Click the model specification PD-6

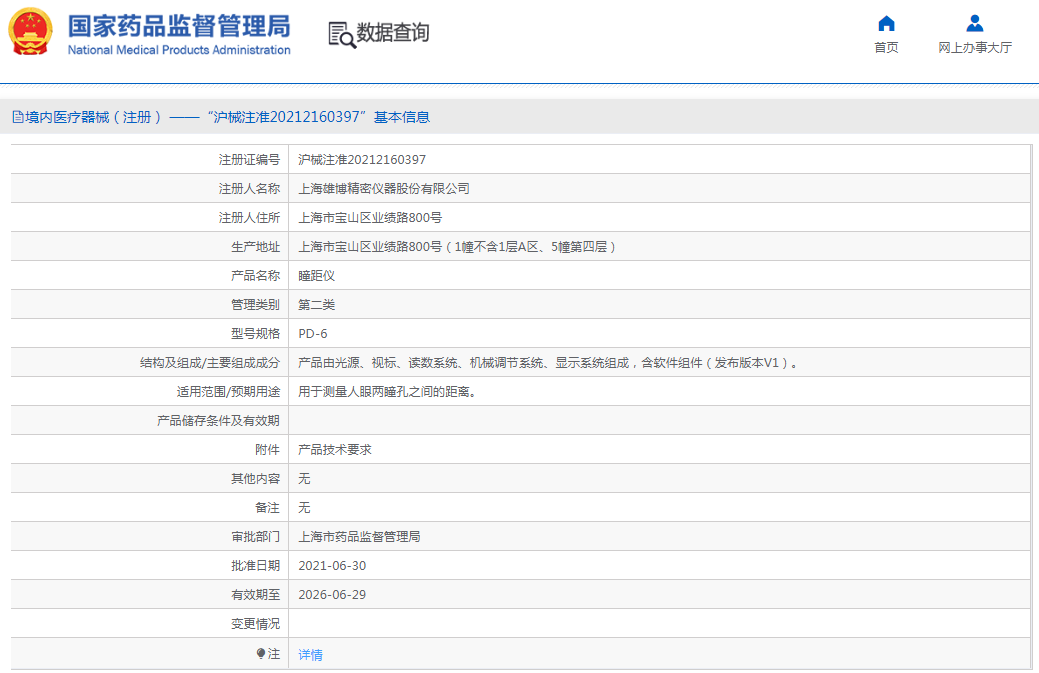coord(313,334)
